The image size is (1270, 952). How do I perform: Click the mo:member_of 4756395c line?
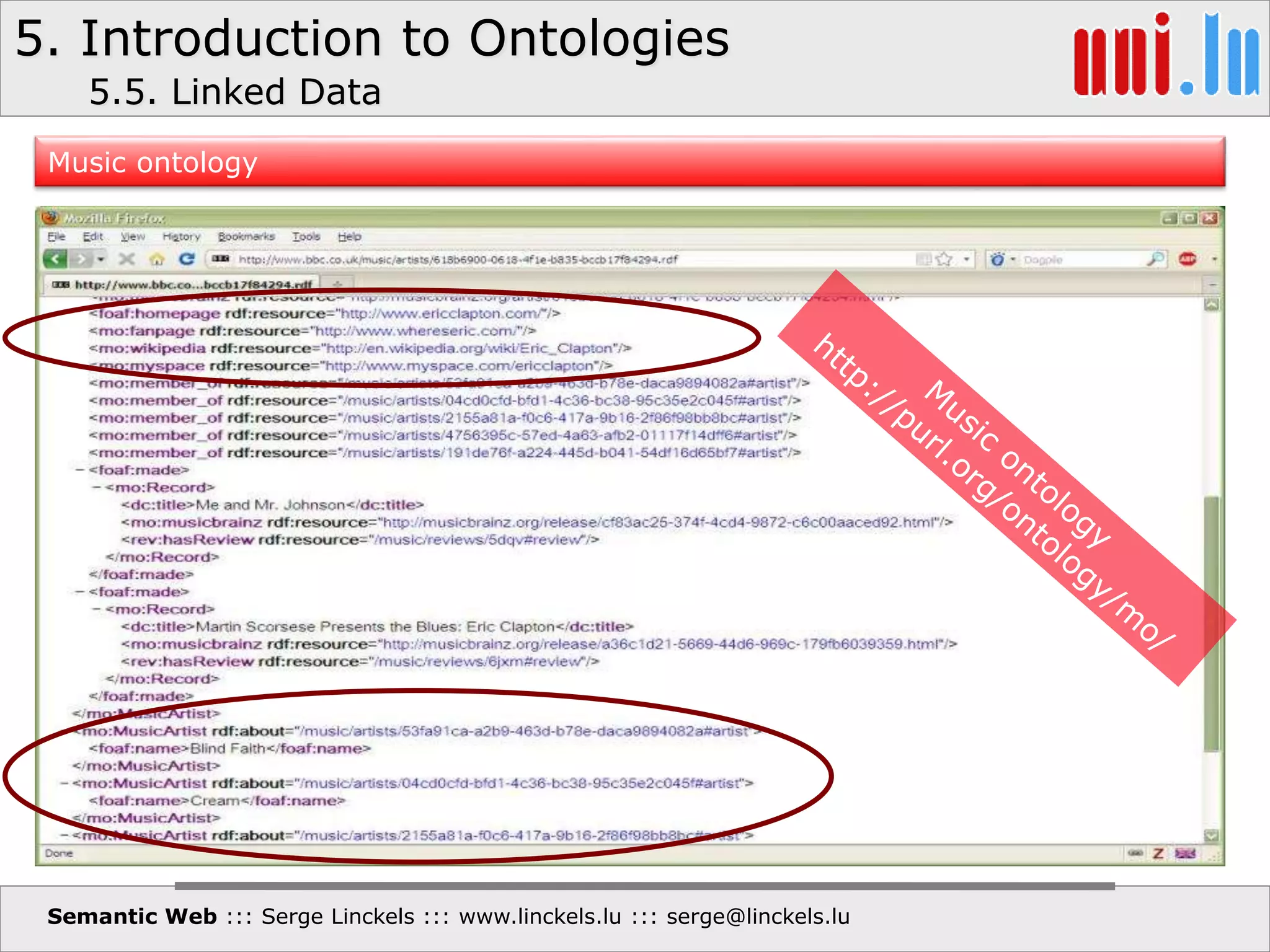(x=443, y=436)
